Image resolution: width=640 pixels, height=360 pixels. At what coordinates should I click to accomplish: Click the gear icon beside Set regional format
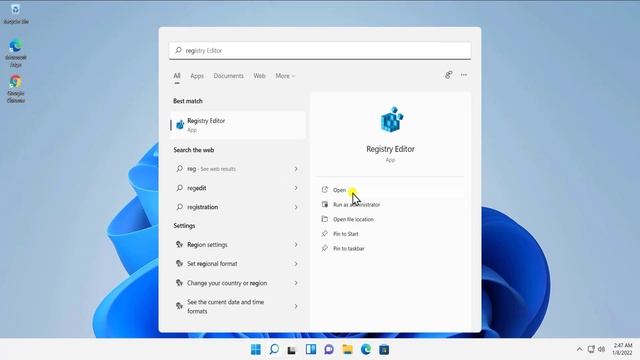click(x=179, y=264)
